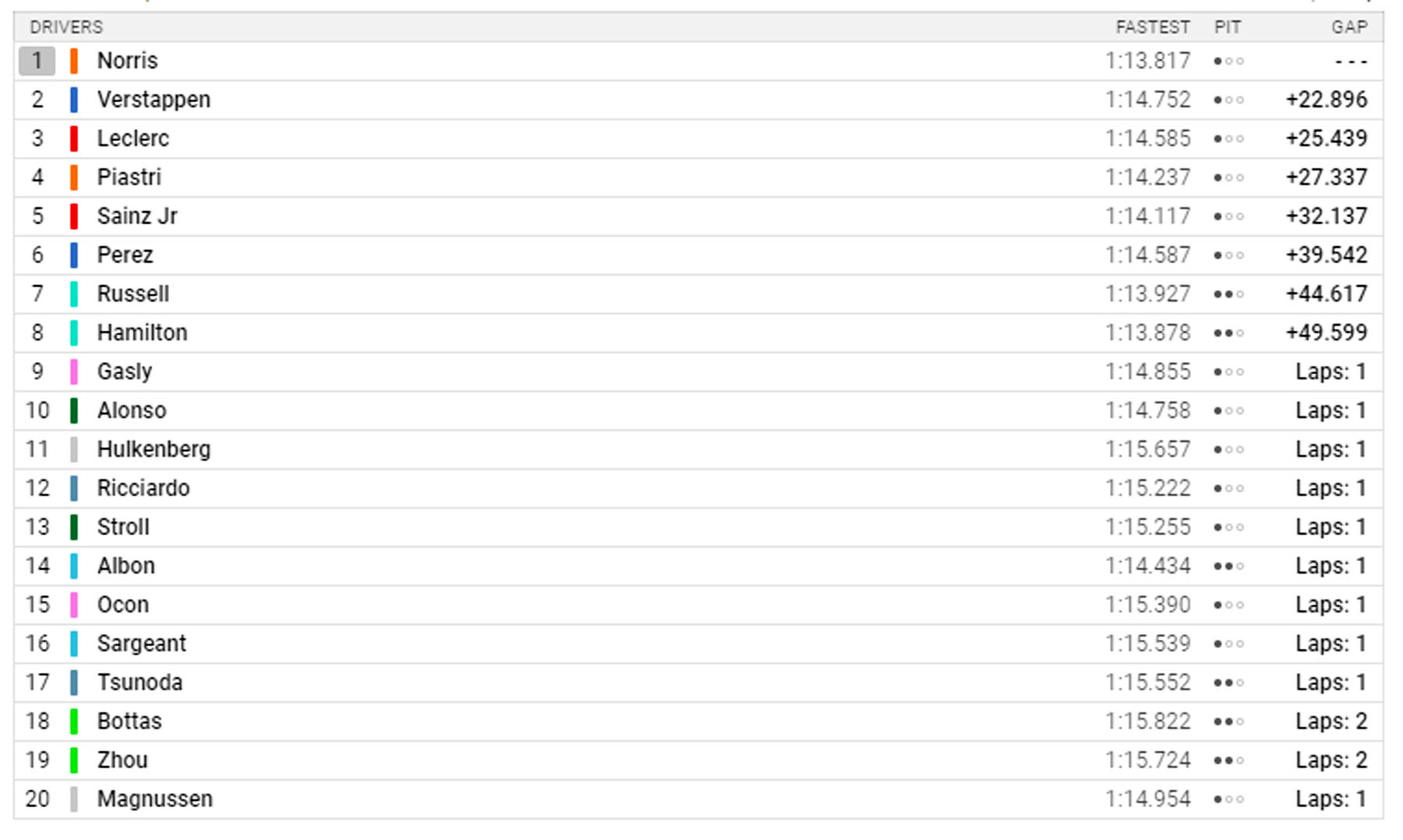Click Russell's pit stop dots indicator
The width and height of the screenshot is (1403, 840).
pyautogui.click(x=1228, y=294)
